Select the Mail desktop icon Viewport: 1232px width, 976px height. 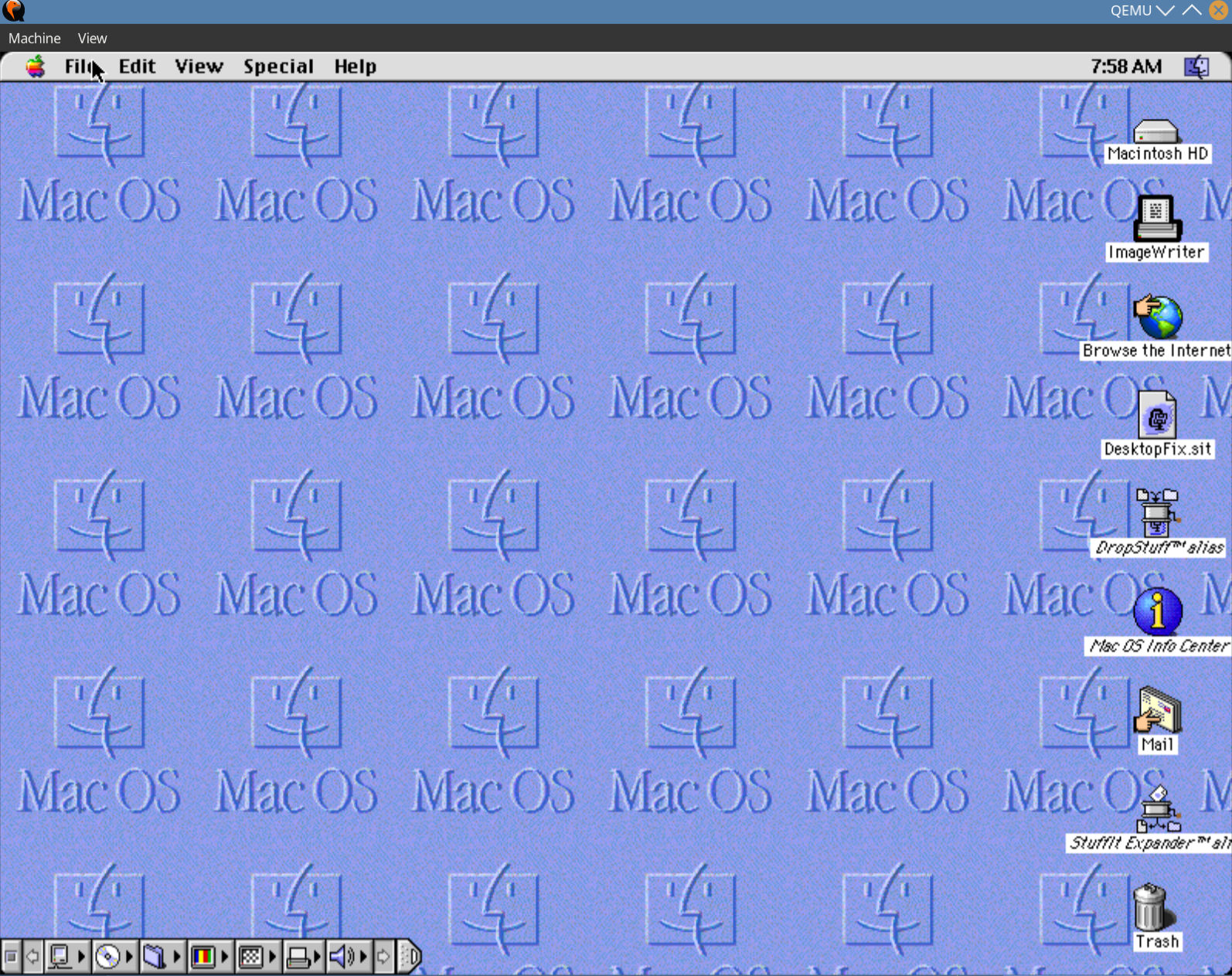pos(1157,710)
